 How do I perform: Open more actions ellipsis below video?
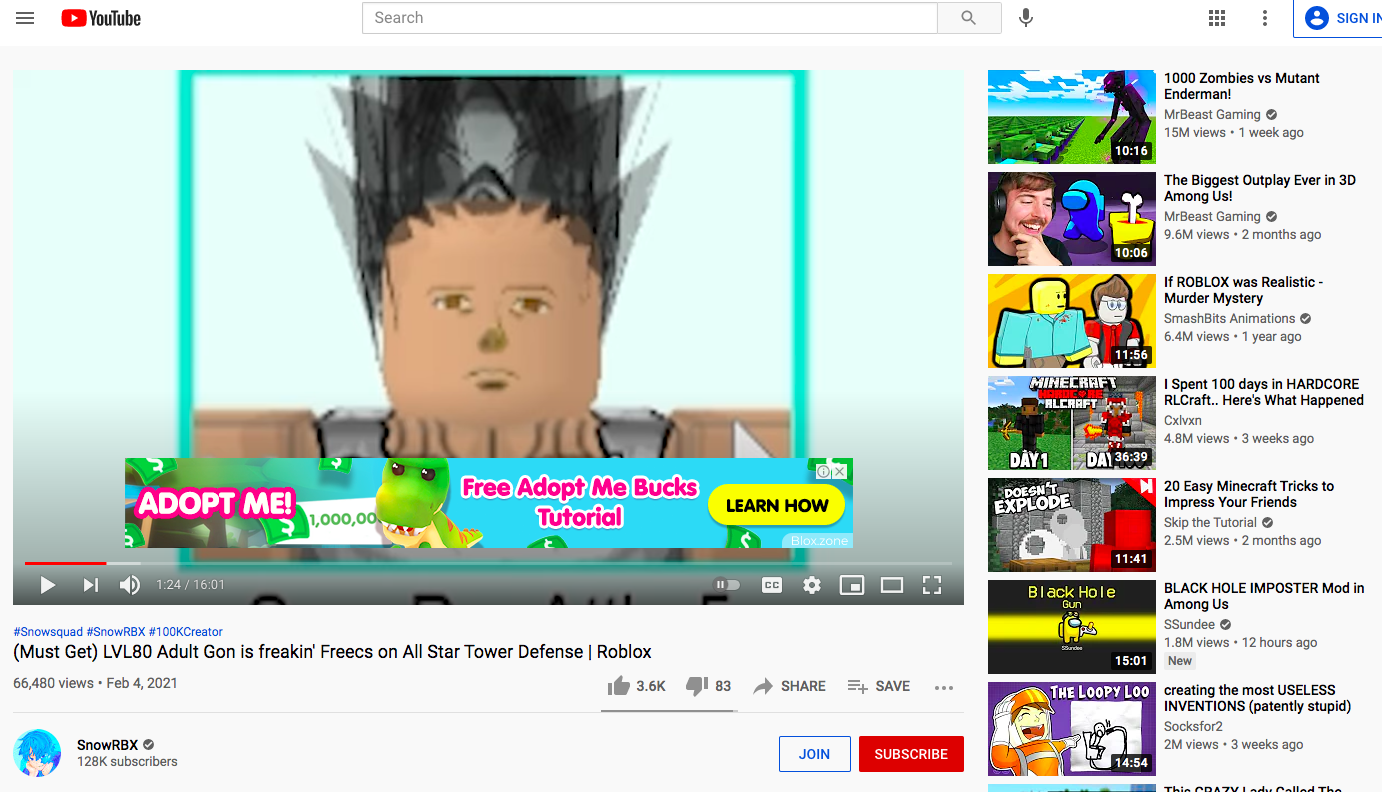click(944, 687)
